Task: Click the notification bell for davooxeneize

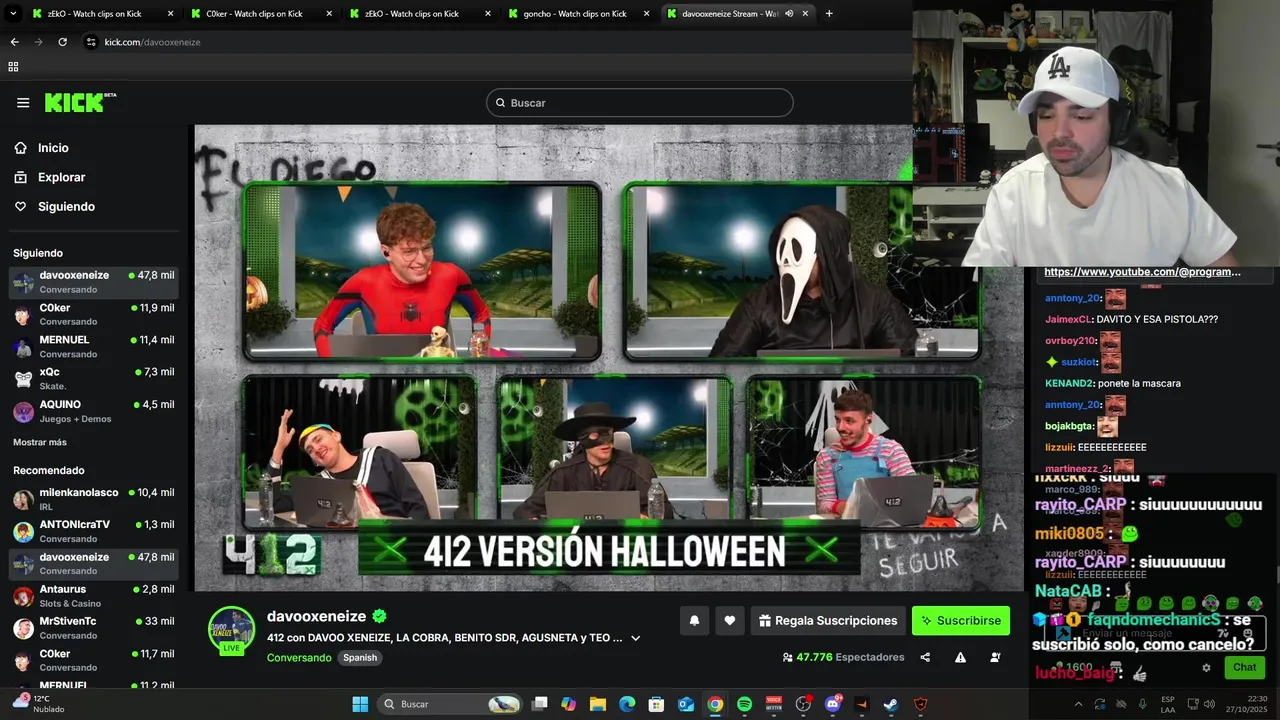Action: tap(694, 621)
